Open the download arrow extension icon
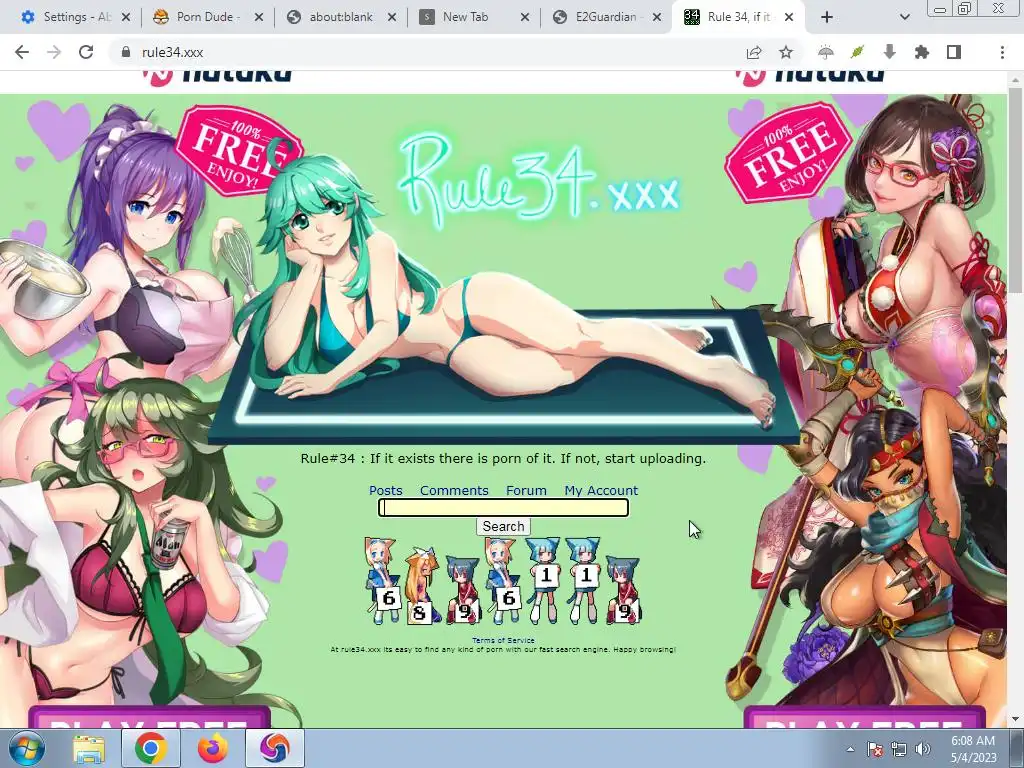The image size is (1024, 768). 889,52
